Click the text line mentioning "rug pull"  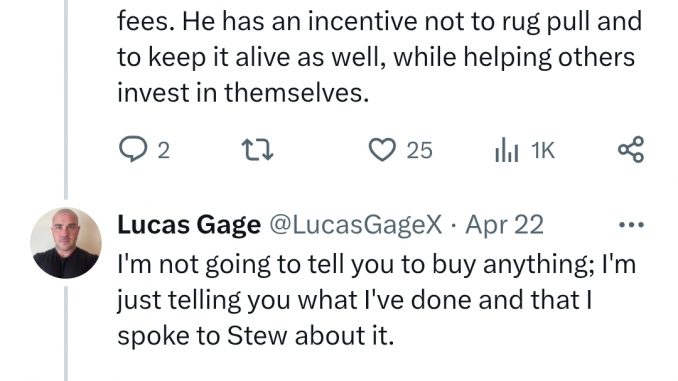[379, 22]
